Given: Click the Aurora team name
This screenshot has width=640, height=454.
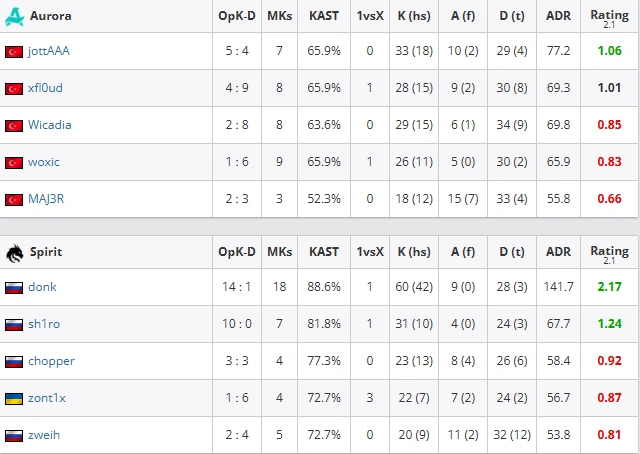Looking at the screenshot, I should tap(51, 16).
